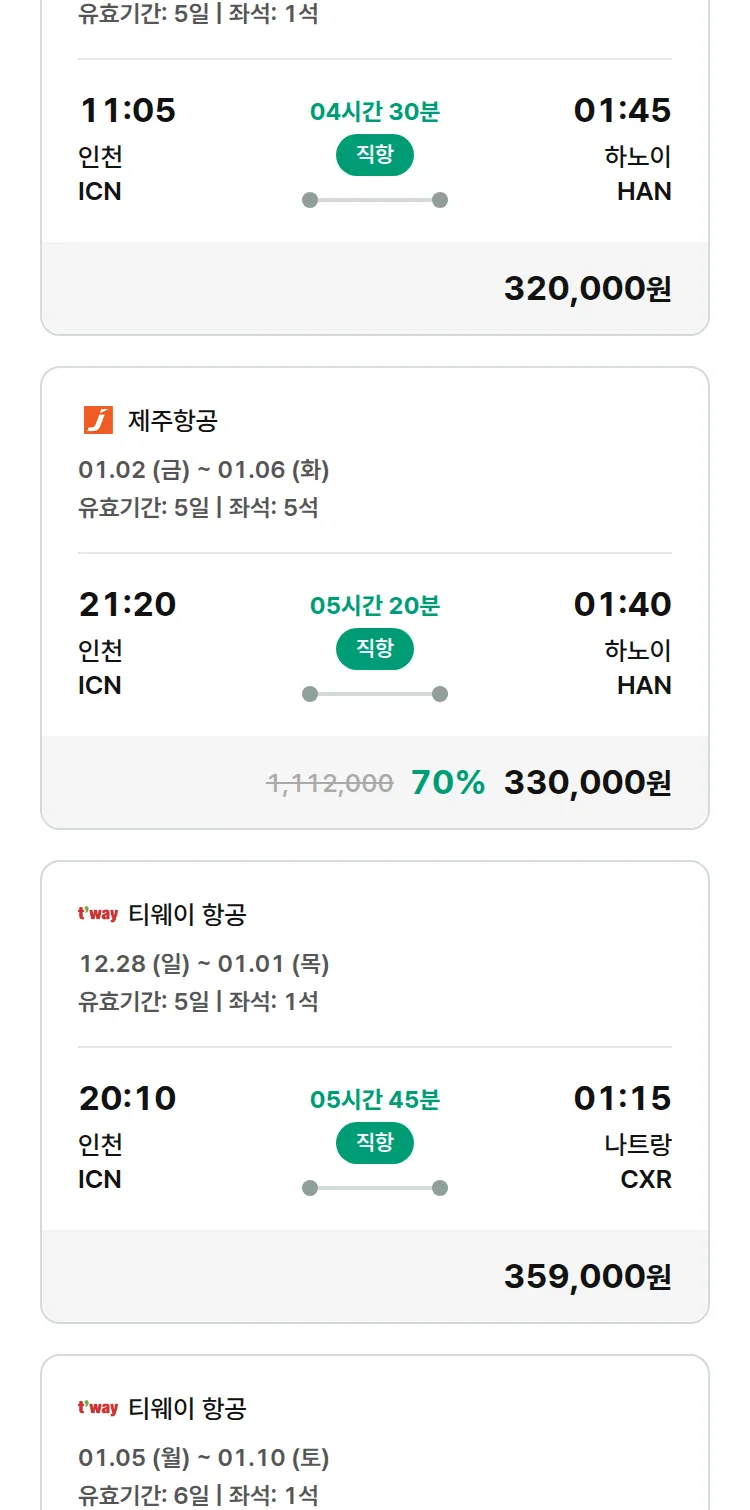This screenshot has height=1510, width=750.
Task: Select the 01.02 (금) ~ 01.06 (화) date range
Action: click(204, 470)
